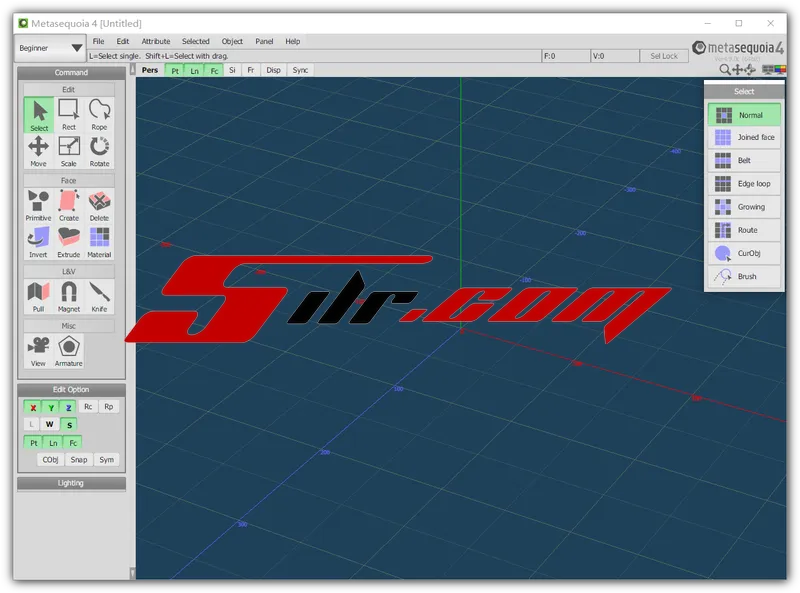The image size is (800, 593).
Task: Expand the Lighting panel
Action: tap(71, 483)
